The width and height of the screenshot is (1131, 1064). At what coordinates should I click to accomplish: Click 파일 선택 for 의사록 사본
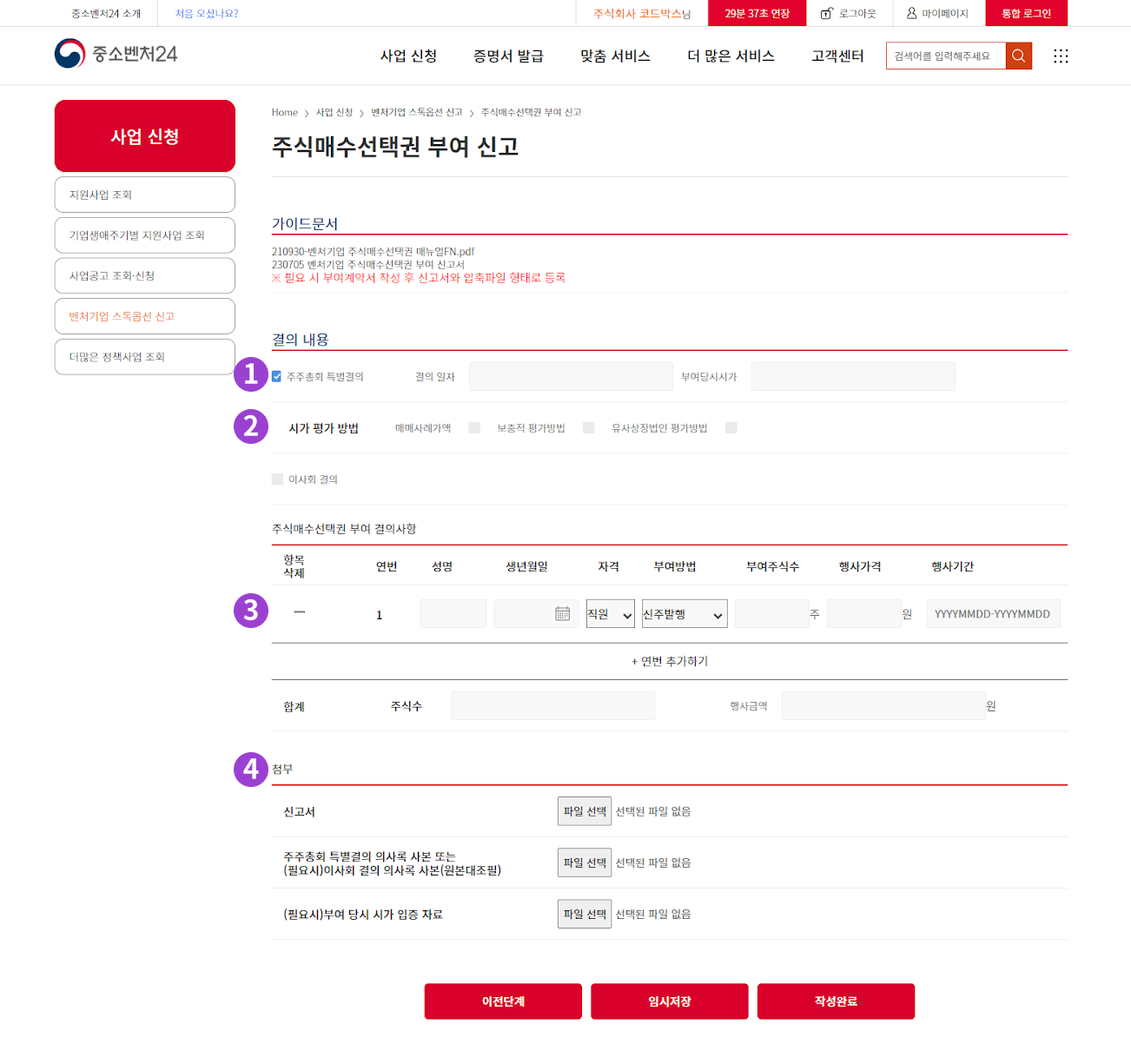[x=585, y=862]
